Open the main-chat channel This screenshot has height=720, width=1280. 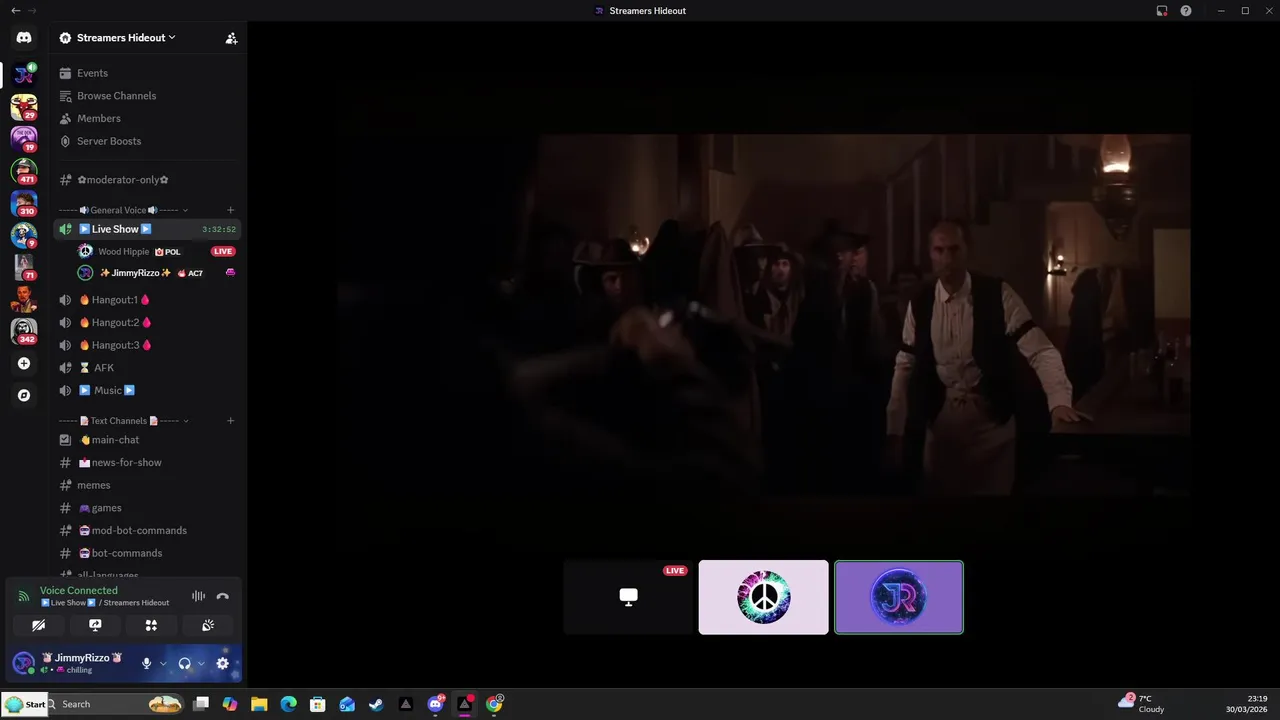[148, 440]
